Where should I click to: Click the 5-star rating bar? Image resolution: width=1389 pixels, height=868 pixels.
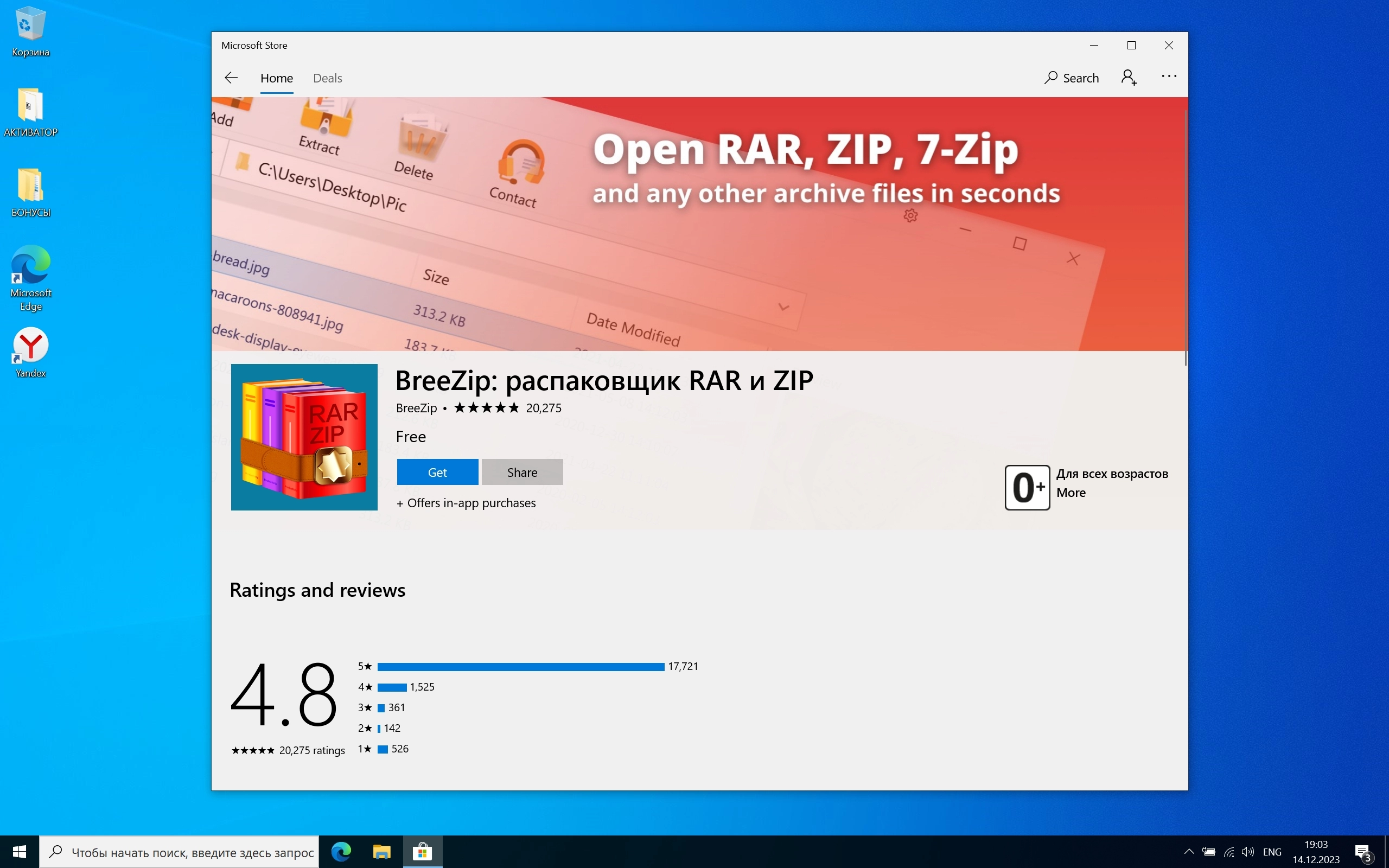[x=520, y=667]
